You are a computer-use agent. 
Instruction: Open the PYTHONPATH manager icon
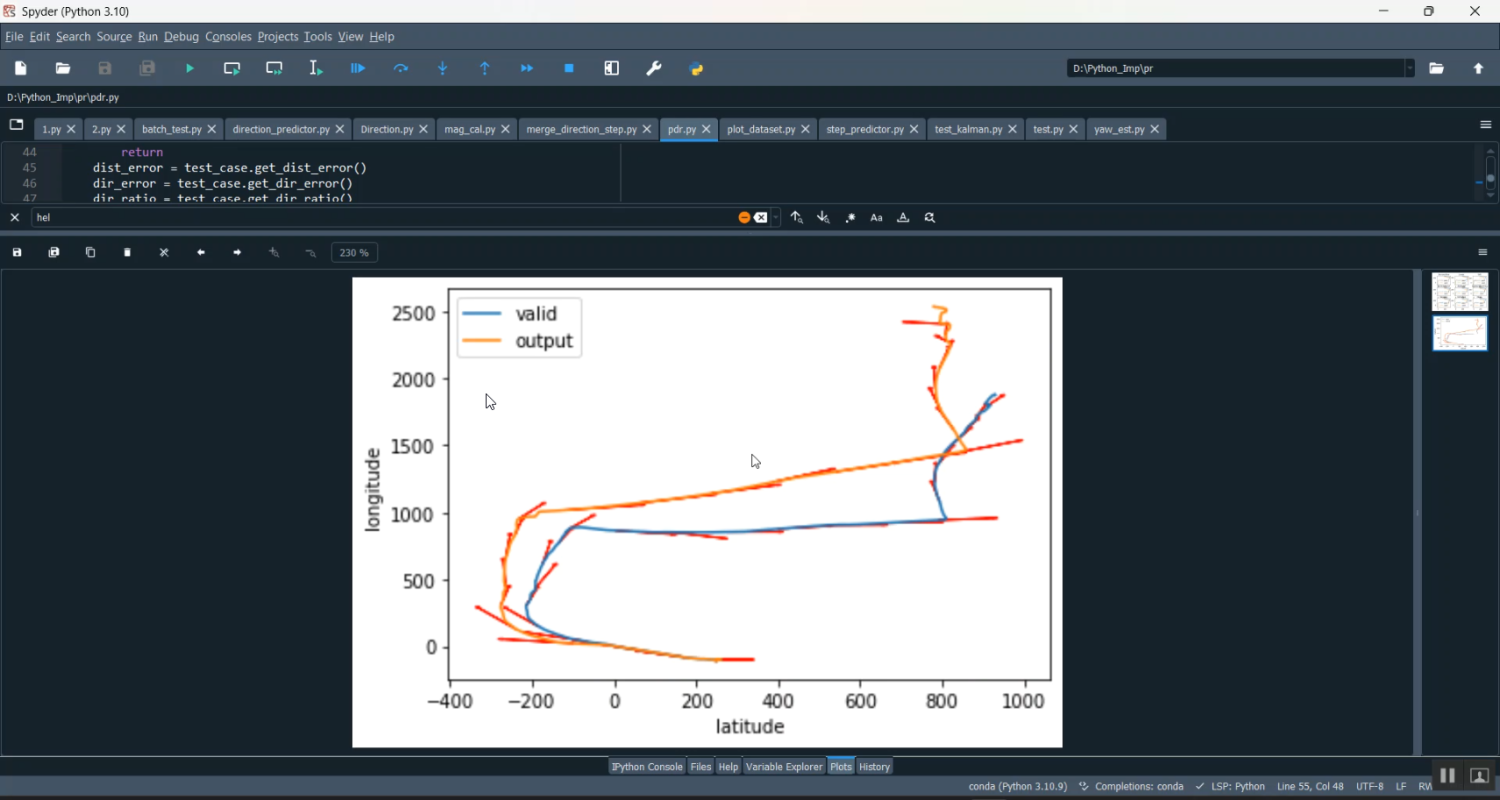pyautogui.click(x=697, y=68)
